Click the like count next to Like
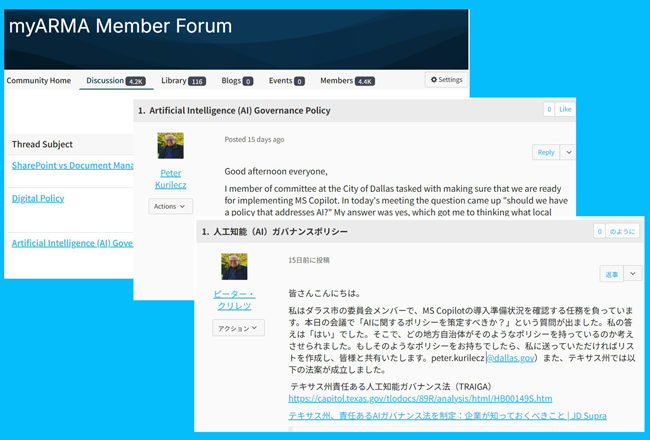Viewport: 650px width, 440px height. 549,109
